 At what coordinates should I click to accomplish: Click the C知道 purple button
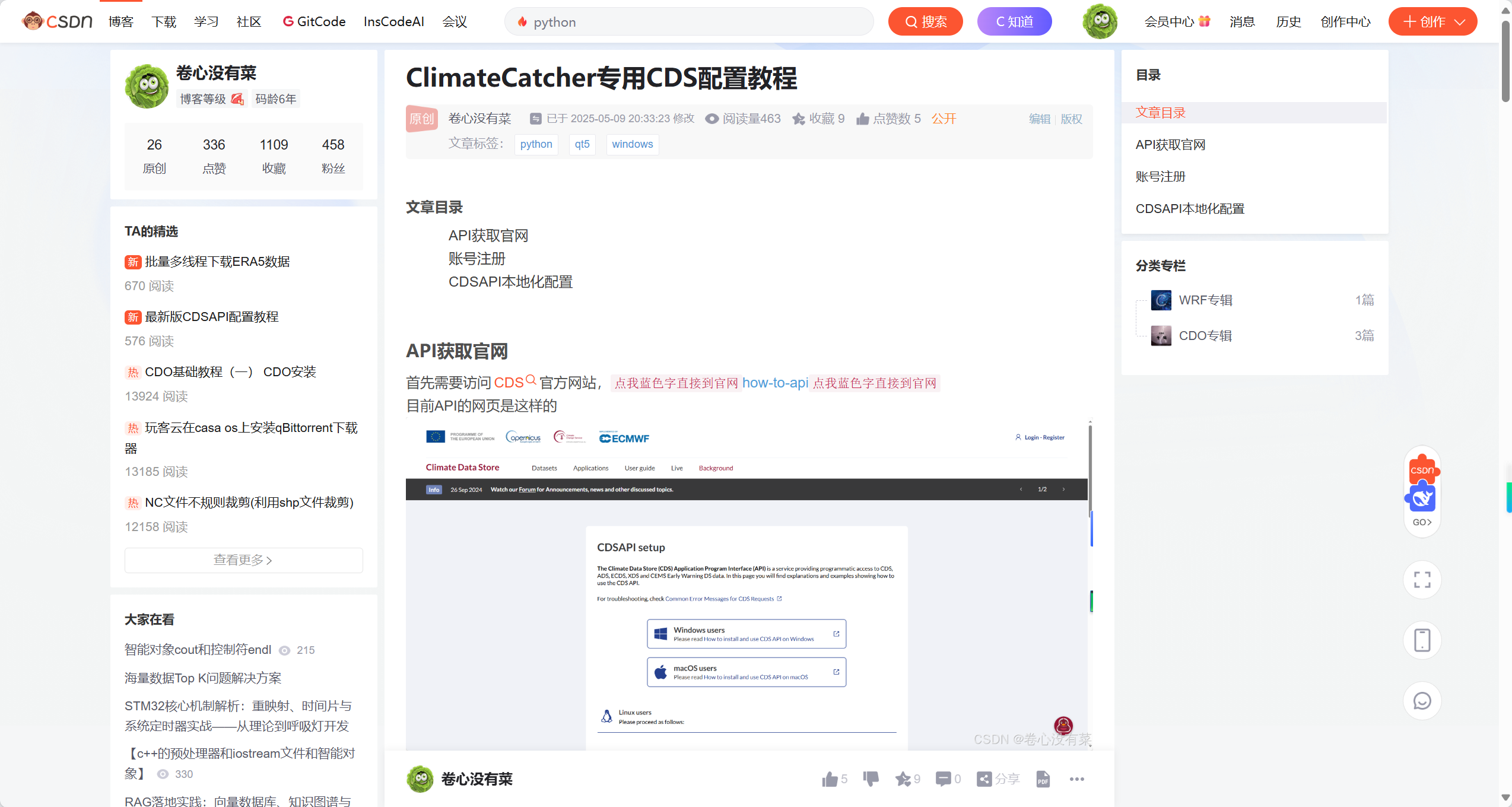[x=1014, y=22]
